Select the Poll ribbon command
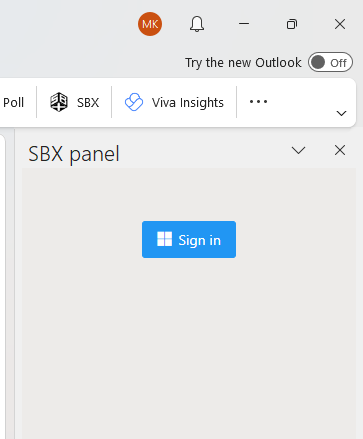363x439 pixels. point(13,102)
